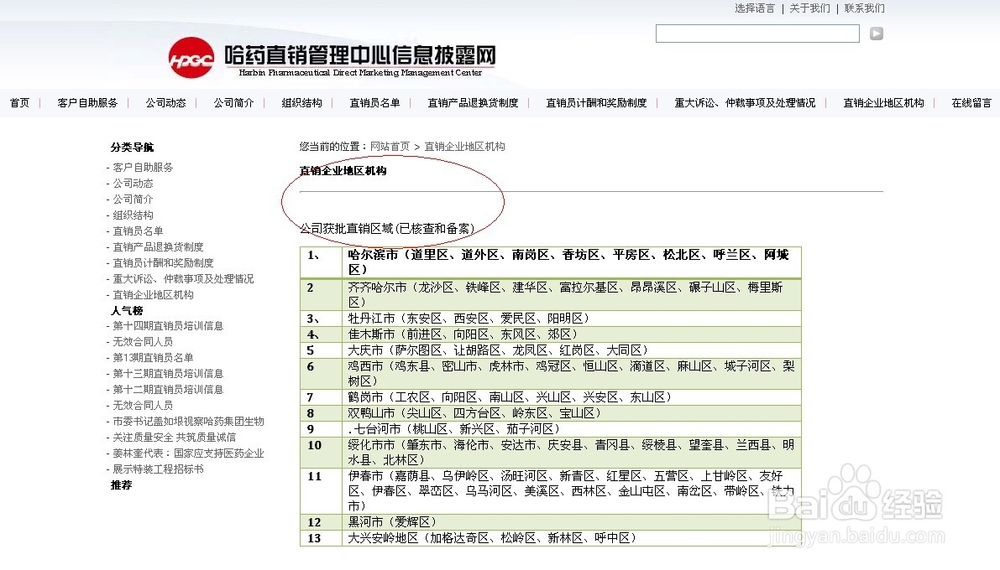Open 在线留言 in navigation bar
This screenshot has height=570, width=1000.
click(x=971, y=103)
